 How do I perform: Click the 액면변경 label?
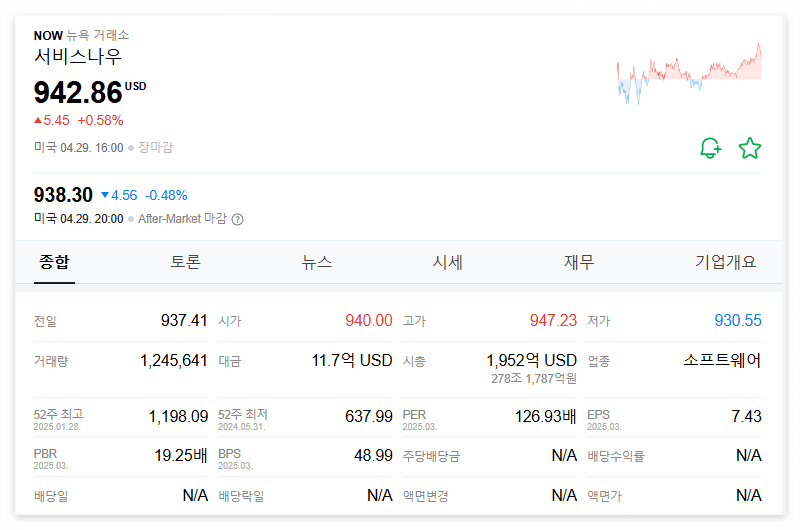pos(426,496)
